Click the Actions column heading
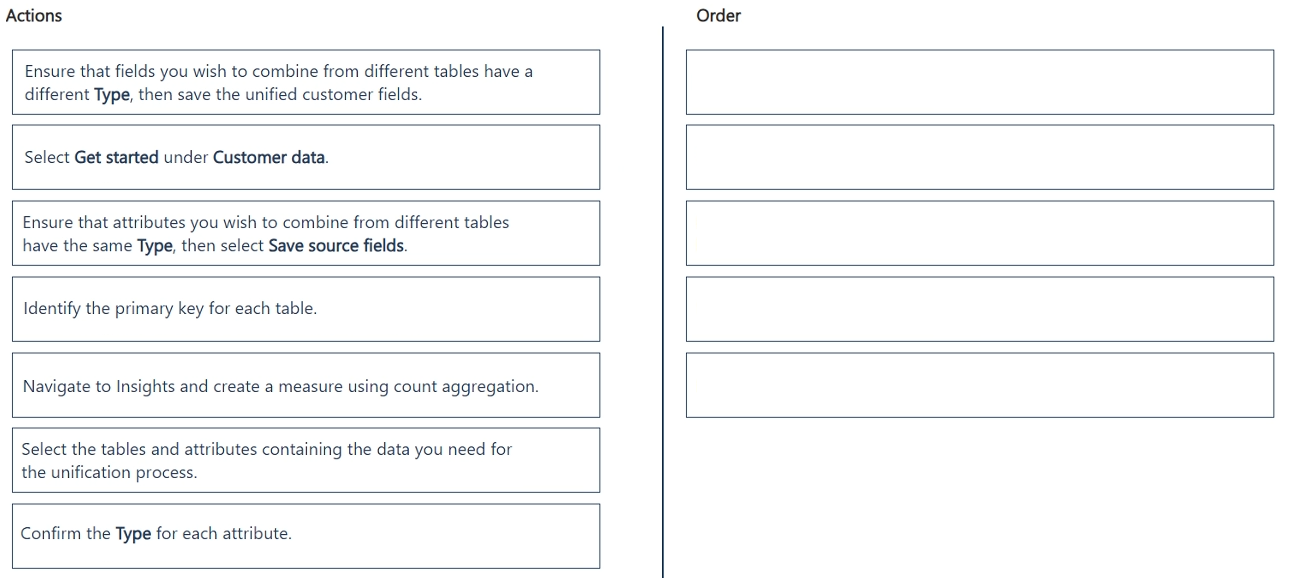The height and width of the screenshot is (578, 1296). [34, 16]
